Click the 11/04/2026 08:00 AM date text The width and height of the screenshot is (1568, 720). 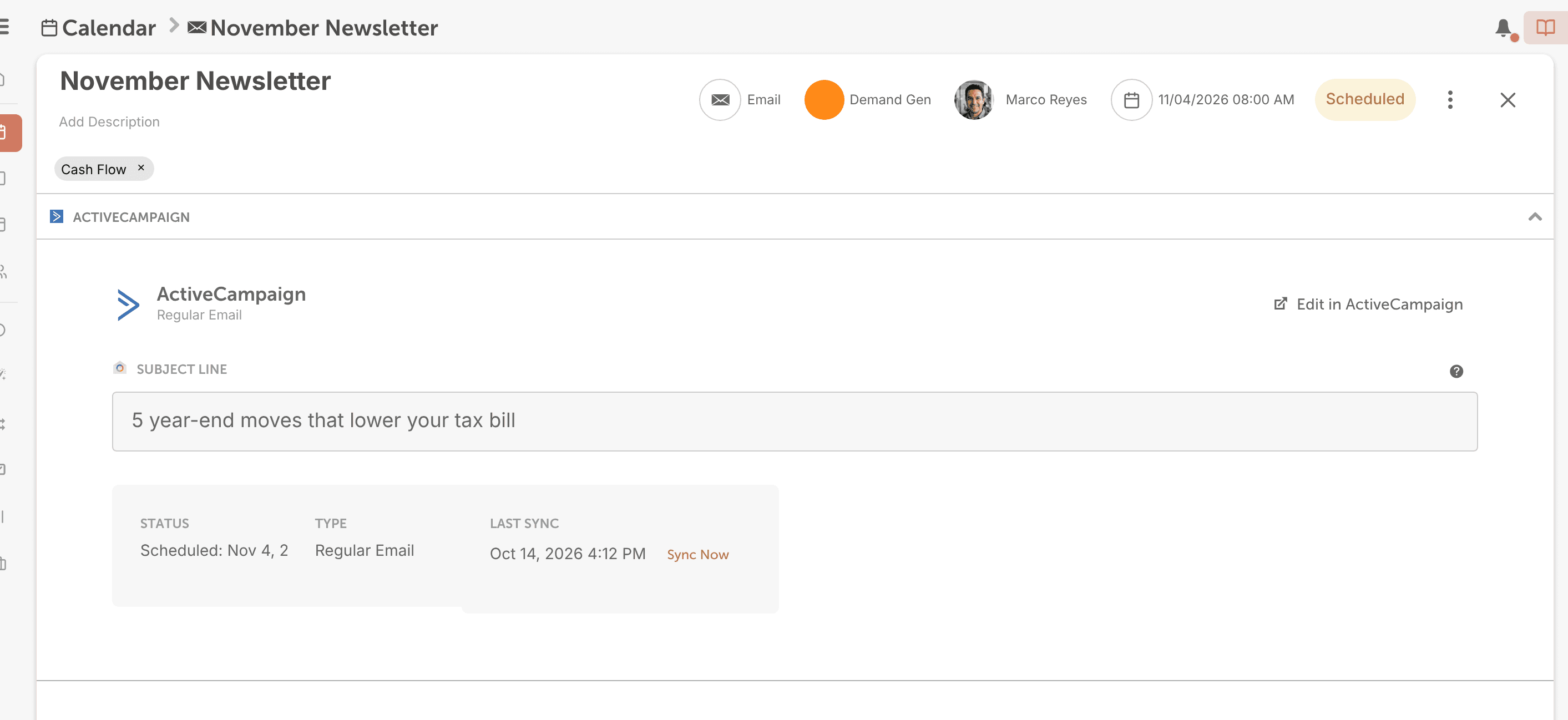1226,100
